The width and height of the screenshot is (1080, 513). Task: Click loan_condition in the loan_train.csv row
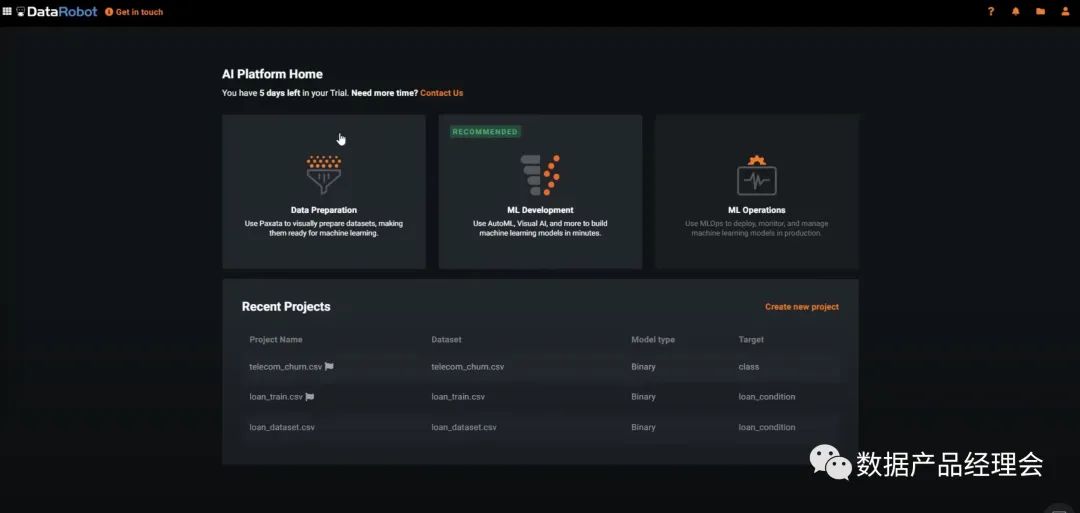pyautogui.click(x=767, y=397)
